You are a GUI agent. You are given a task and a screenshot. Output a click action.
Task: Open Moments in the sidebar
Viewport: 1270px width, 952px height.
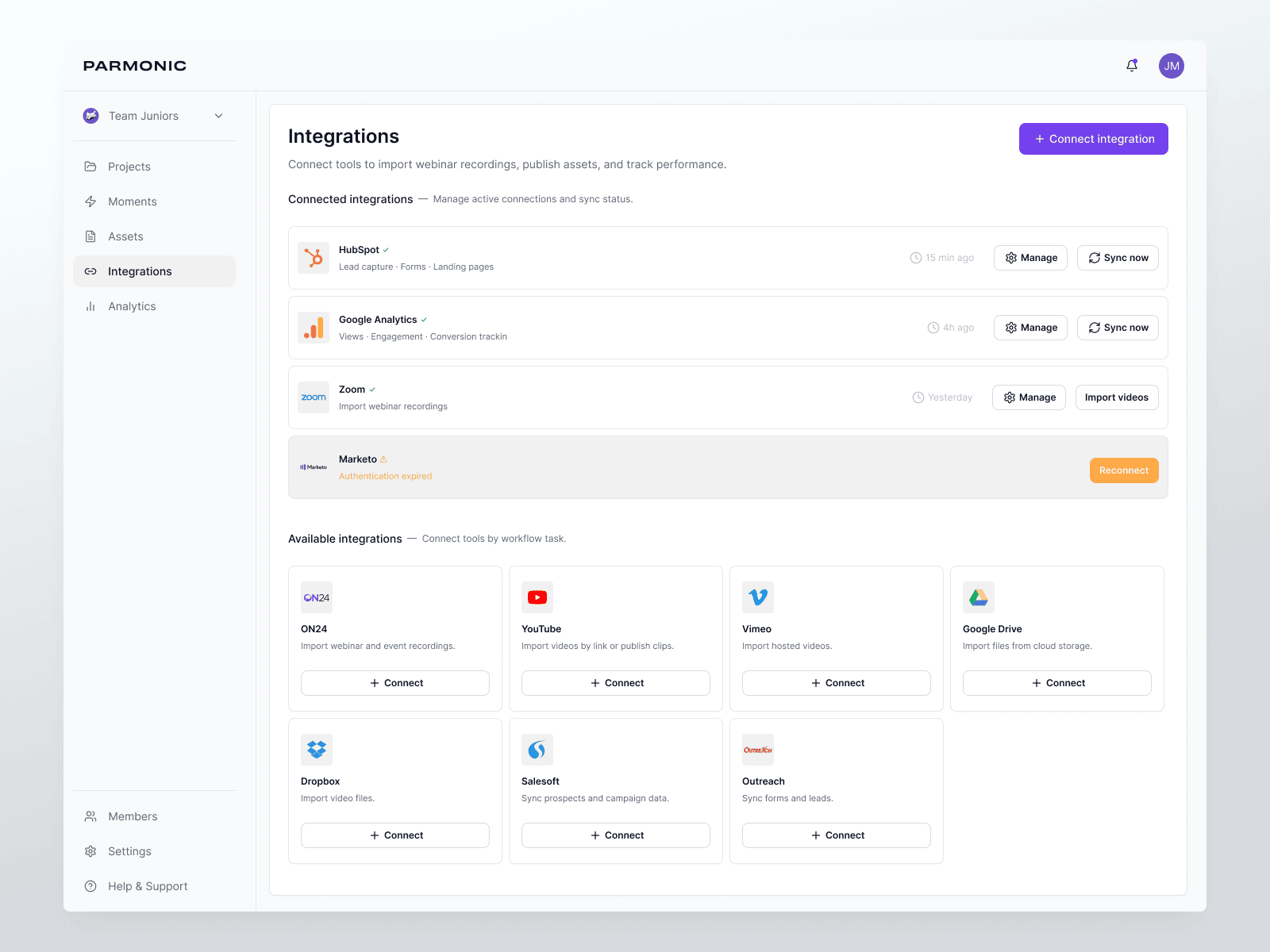[x=155, y=202]
